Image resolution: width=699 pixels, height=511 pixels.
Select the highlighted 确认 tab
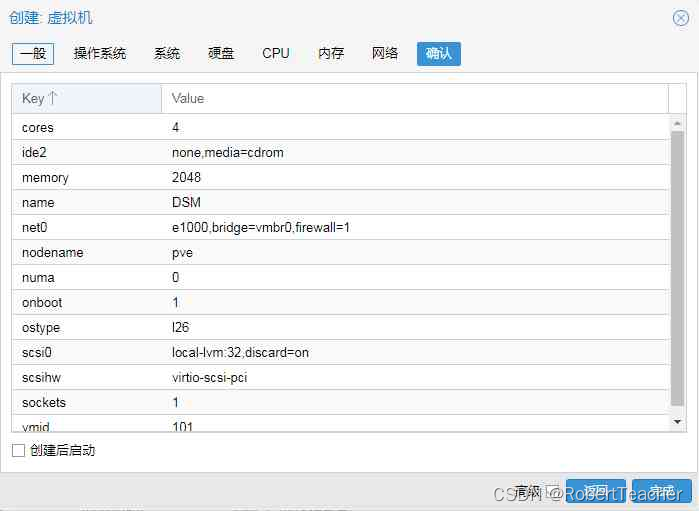(x=439, y=54)
